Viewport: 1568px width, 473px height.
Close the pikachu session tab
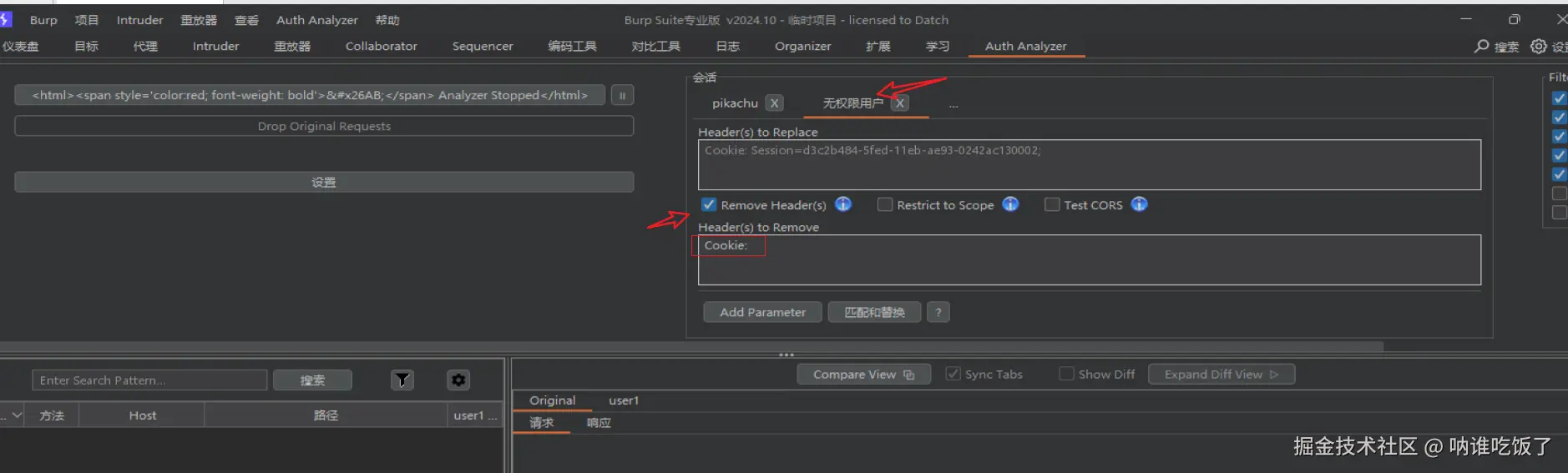775,103
